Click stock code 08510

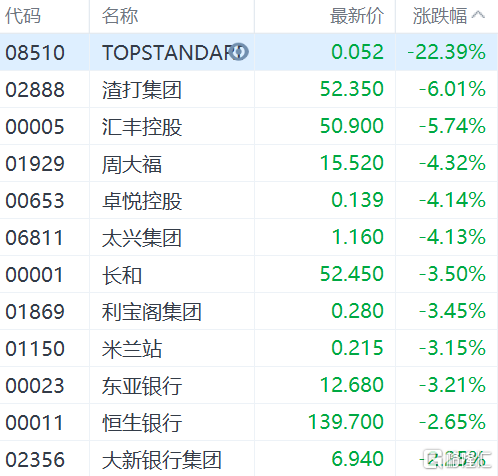point(35,53)
